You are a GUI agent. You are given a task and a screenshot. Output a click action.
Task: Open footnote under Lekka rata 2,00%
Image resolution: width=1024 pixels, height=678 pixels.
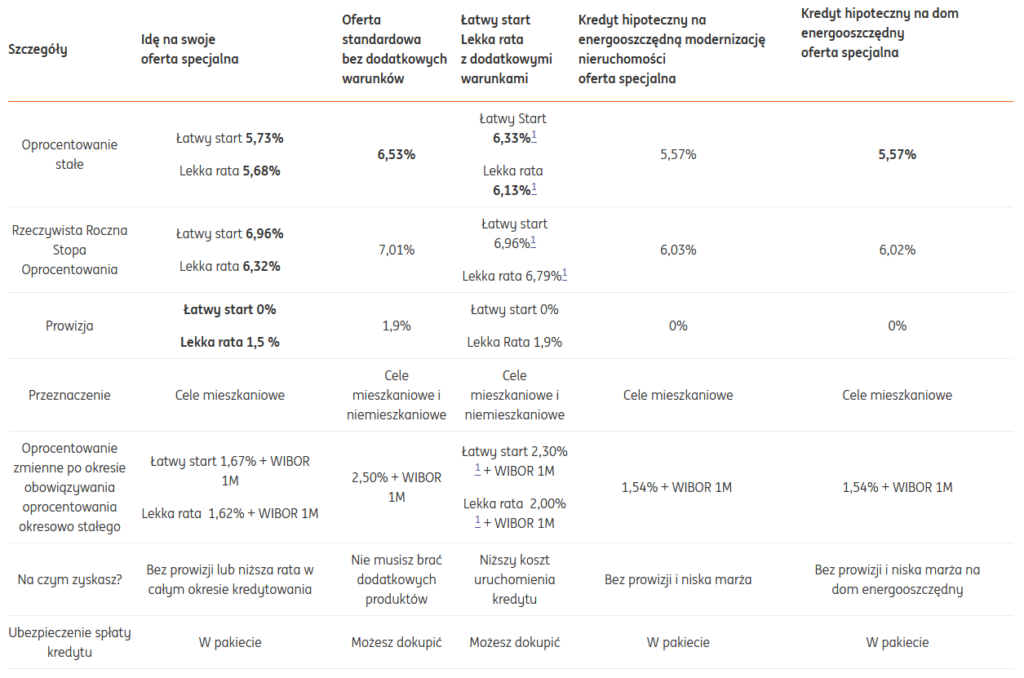[478, 521]
